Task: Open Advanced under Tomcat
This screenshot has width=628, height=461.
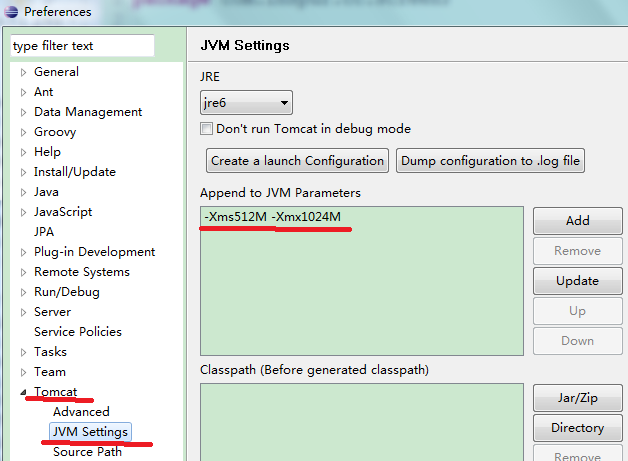Action: tap(81, 412)
